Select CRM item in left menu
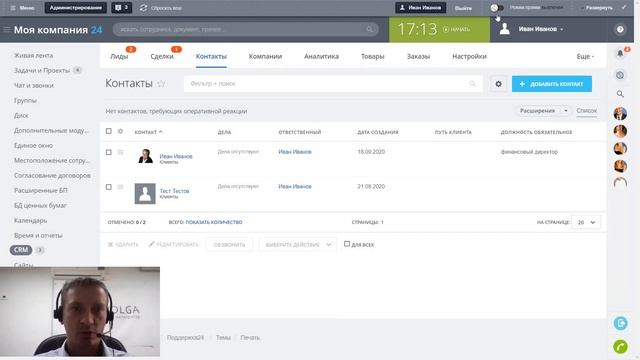Screen dimensions: 640x360 pos(21,250)
